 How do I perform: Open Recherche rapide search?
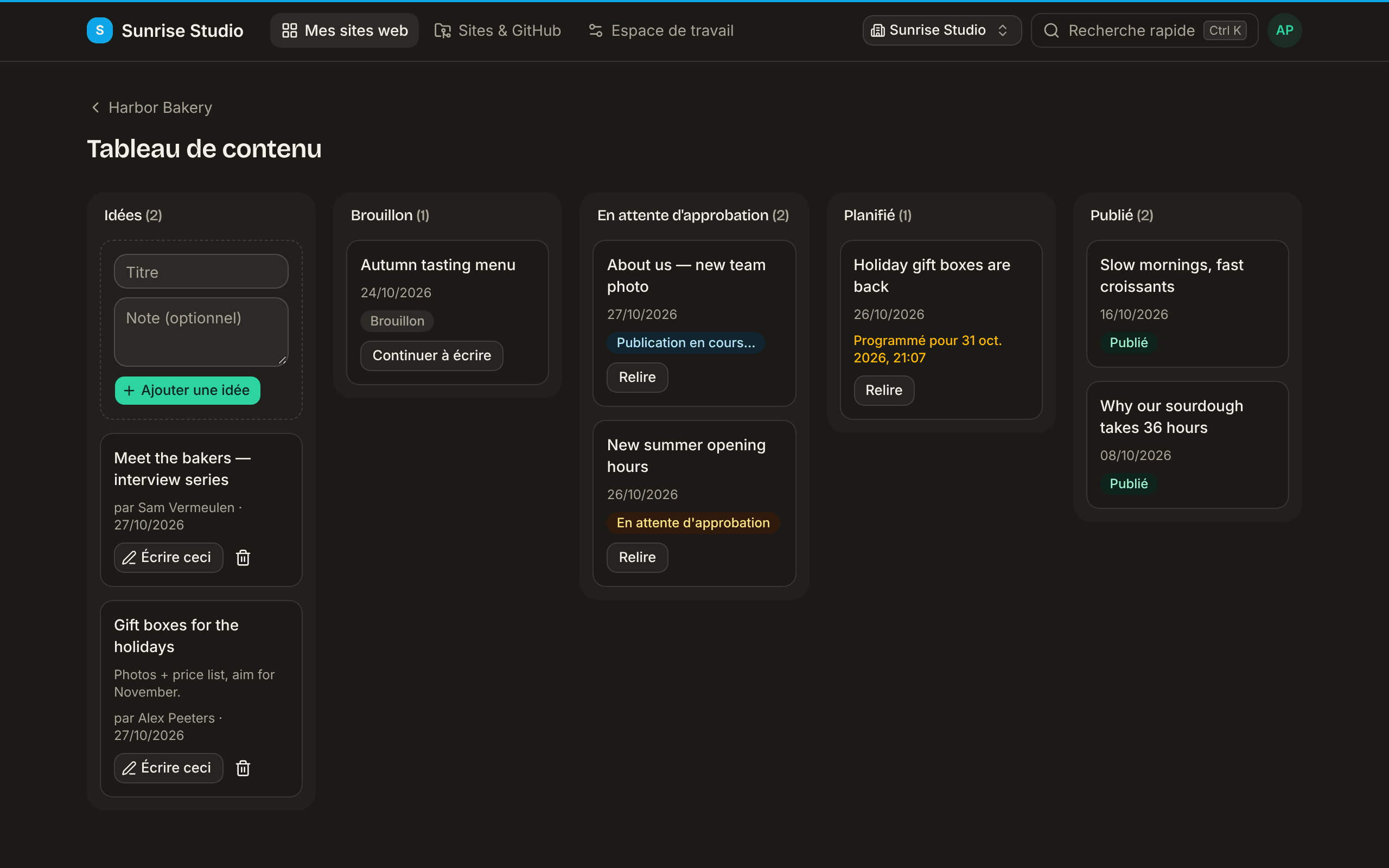[1144, 30]
